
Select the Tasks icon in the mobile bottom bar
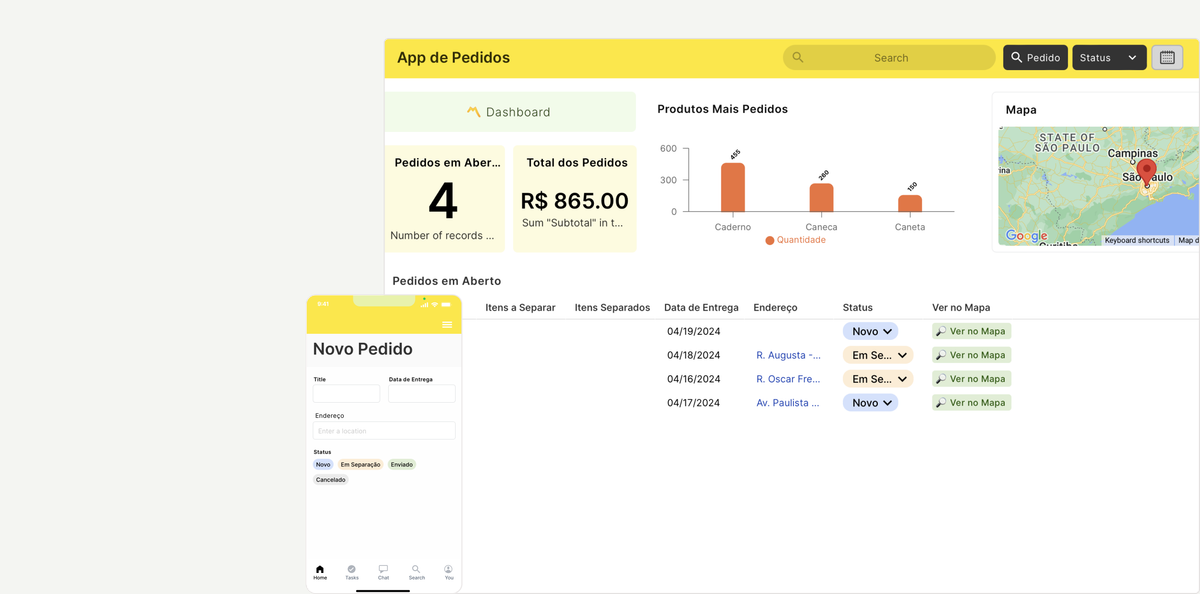351,570
